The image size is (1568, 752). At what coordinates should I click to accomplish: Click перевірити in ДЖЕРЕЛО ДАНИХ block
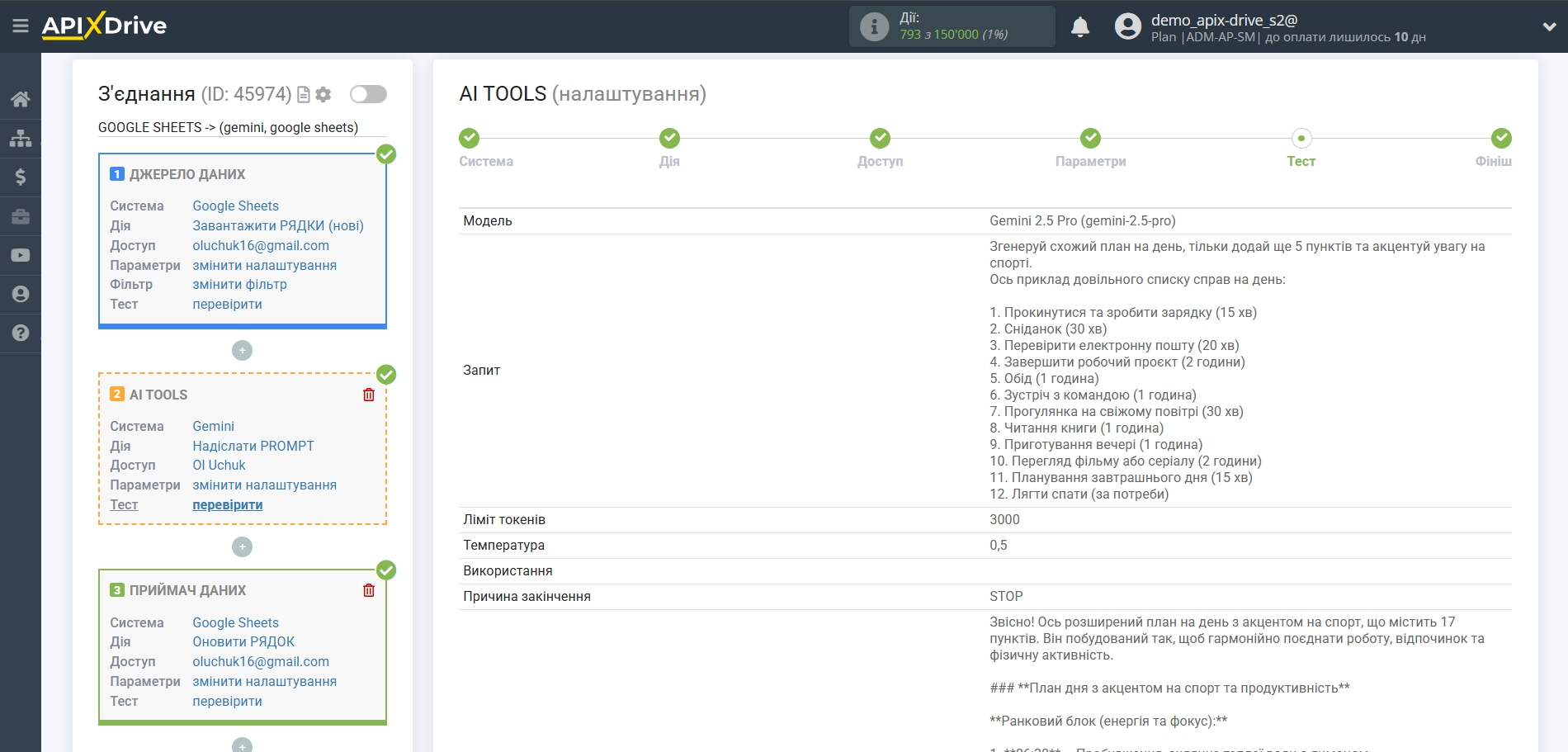[227, 304]
